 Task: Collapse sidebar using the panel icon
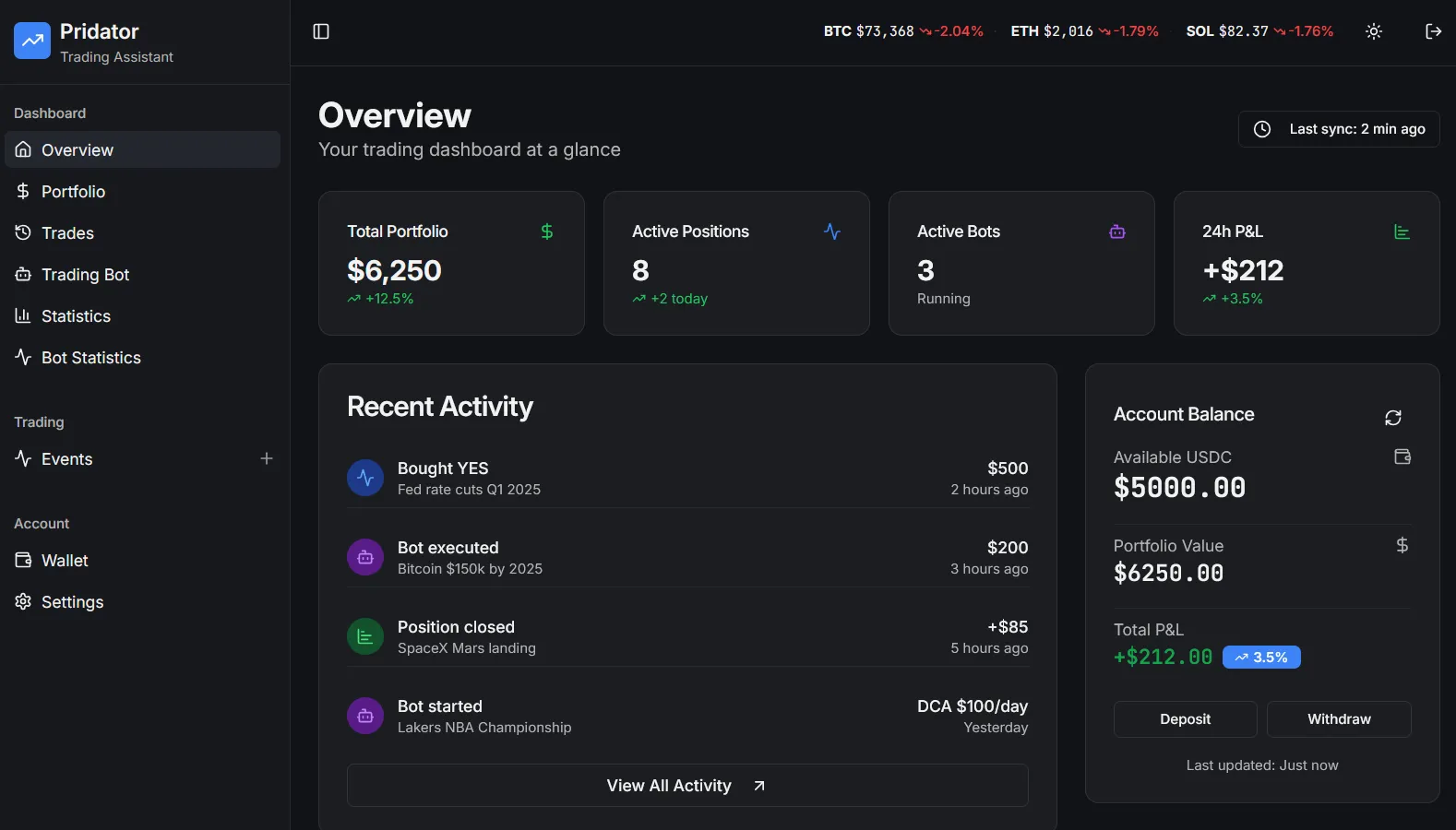pos(321,31)
